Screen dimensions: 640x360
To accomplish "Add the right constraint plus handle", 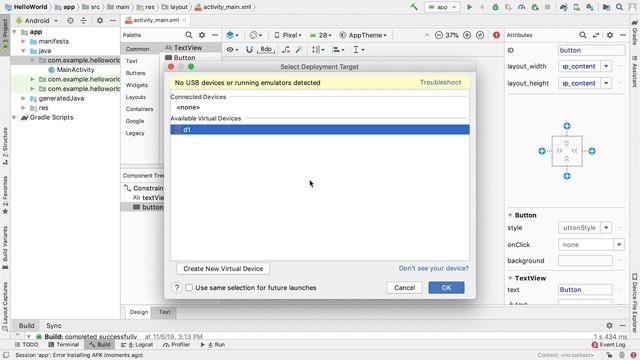I will point(592,151).
